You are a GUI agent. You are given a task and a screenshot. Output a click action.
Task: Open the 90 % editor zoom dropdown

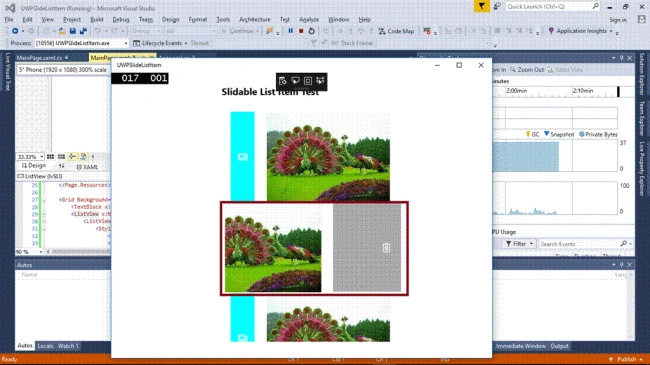click(x=41, y=252)
